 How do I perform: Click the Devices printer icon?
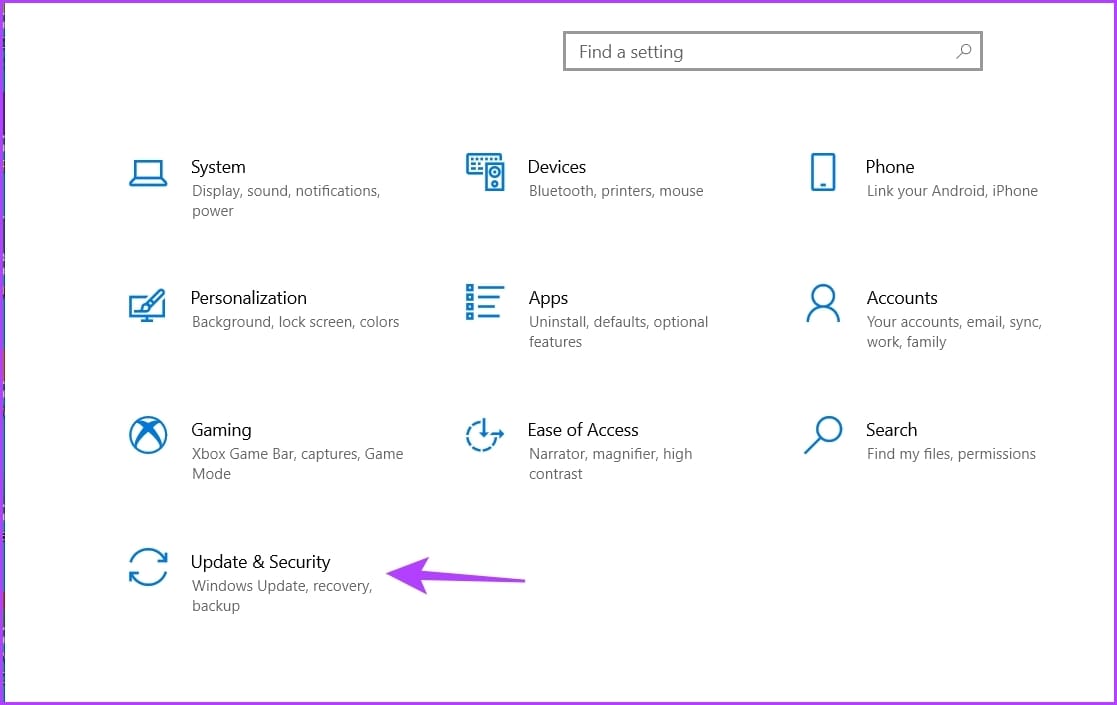coord(485,172)
